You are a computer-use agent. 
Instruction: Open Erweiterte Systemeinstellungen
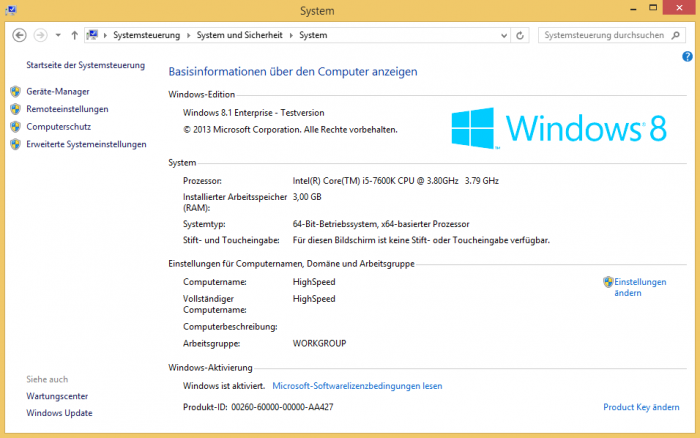tap(86, 144)
